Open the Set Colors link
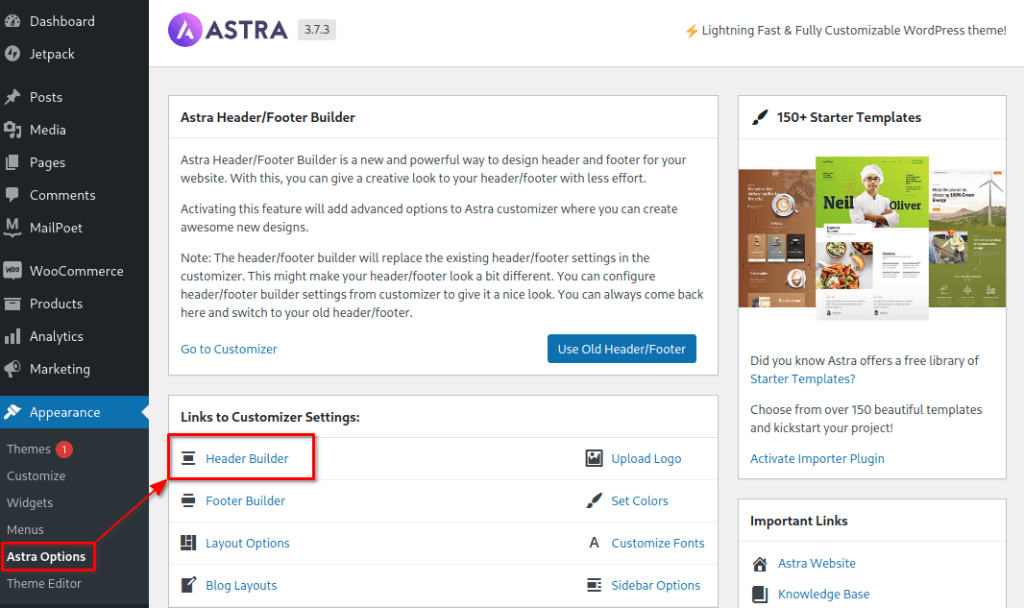The image size is (1024, 608). [639, 501]
